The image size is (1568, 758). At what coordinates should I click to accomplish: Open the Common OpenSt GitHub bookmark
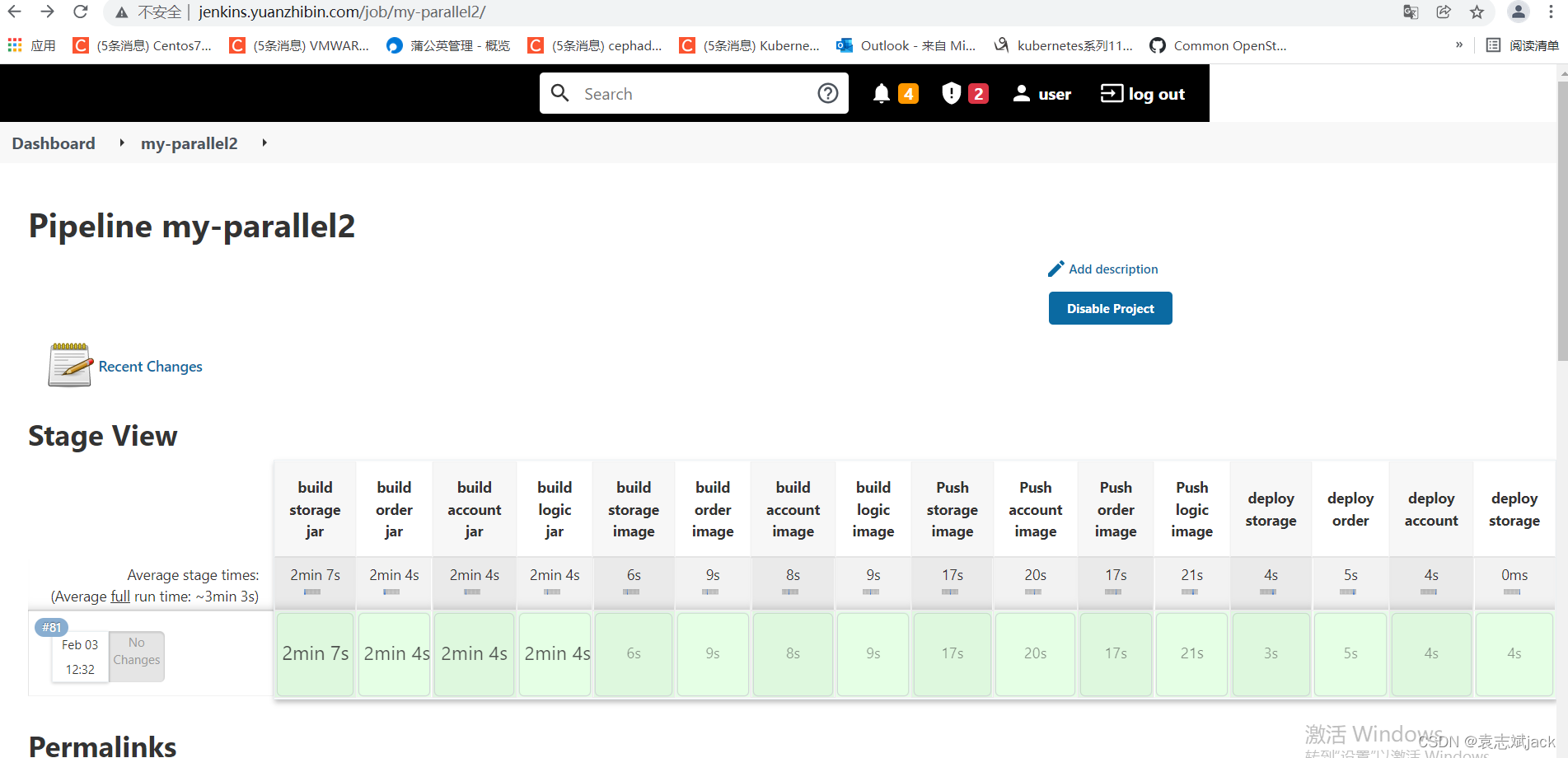1219,45
